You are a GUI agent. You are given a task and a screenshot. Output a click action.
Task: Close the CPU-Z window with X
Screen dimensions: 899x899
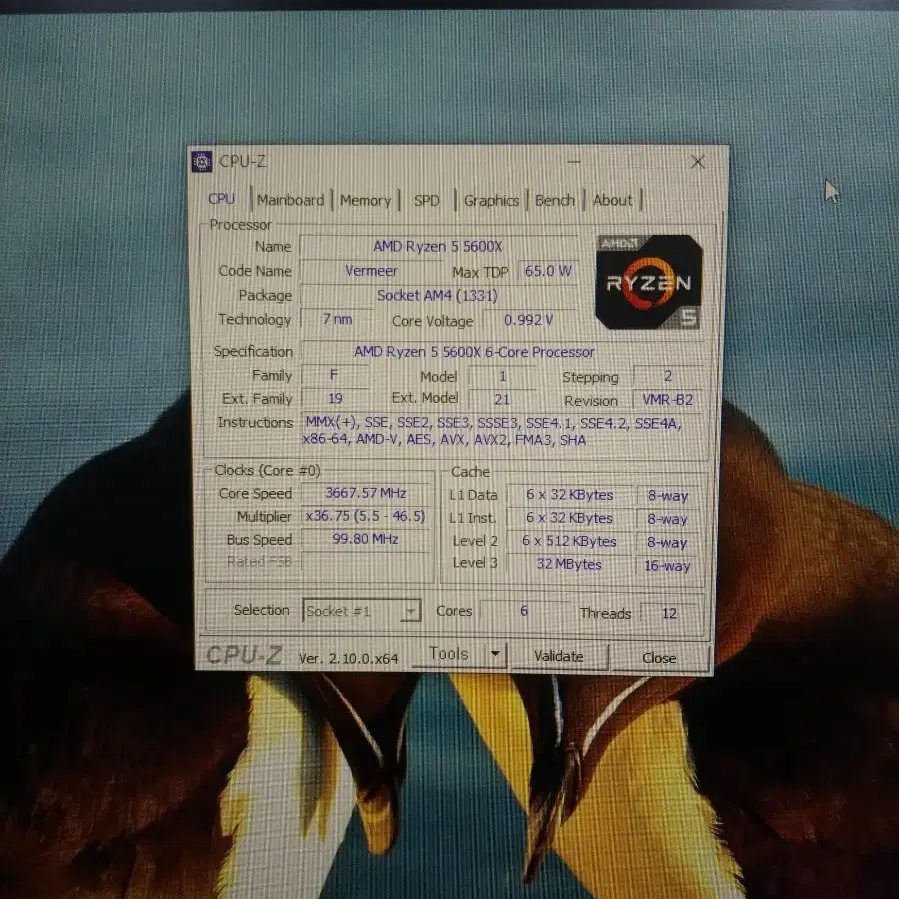click(x=697, y=162)
